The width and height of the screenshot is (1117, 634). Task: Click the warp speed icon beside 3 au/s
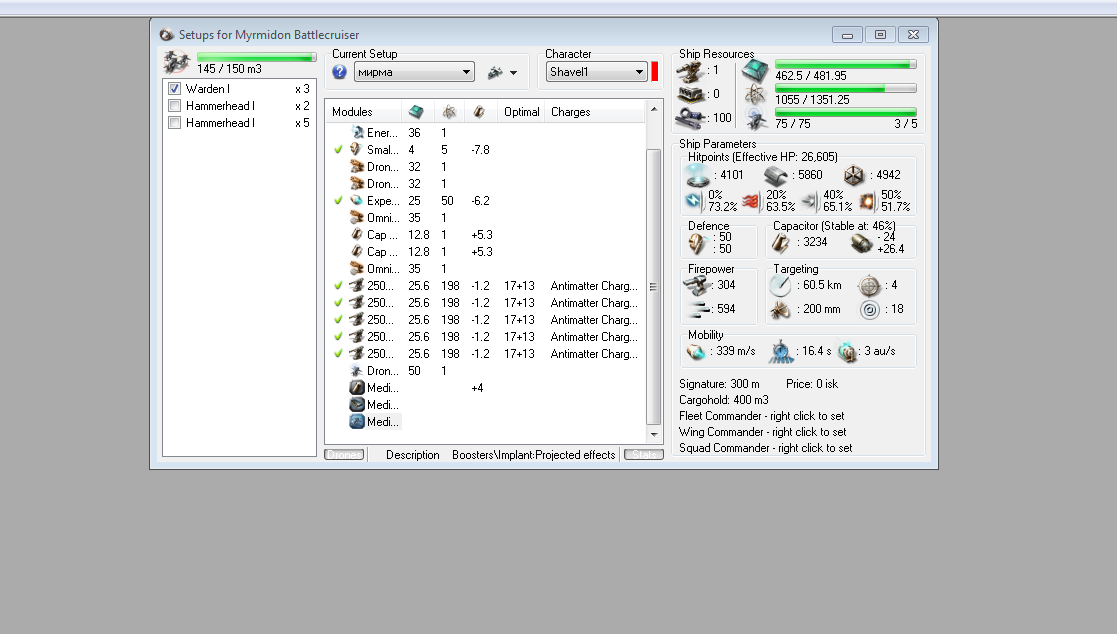click(x=847, y=351)
